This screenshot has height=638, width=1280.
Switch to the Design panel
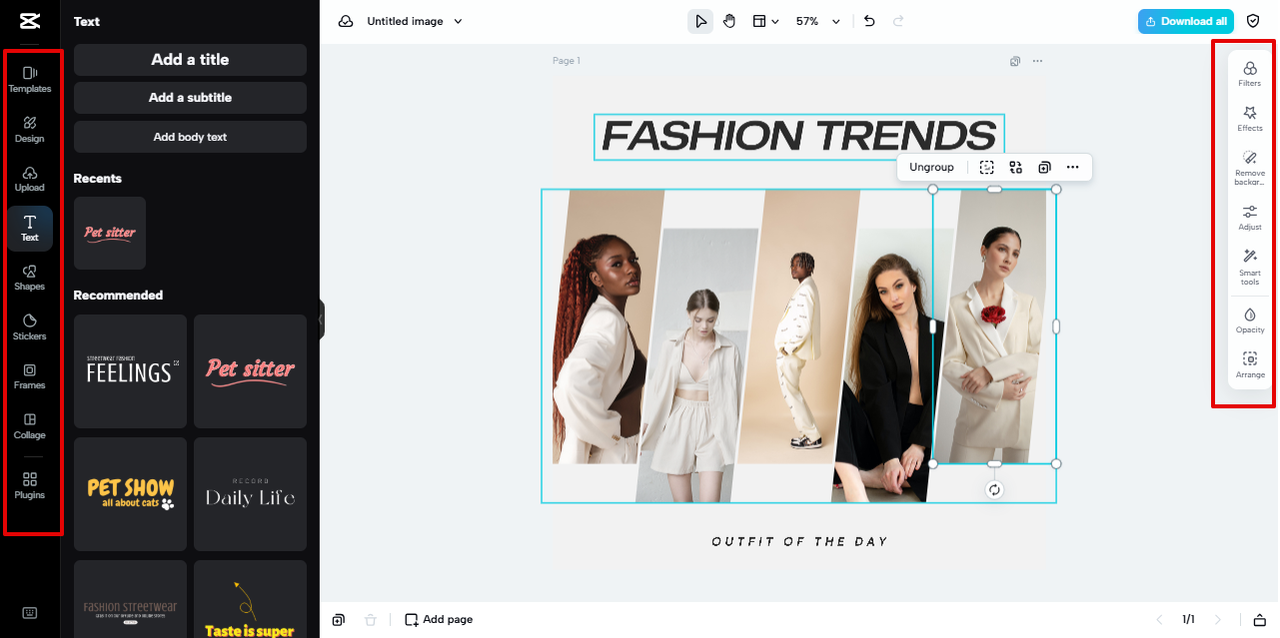click(x=30, y=129)
